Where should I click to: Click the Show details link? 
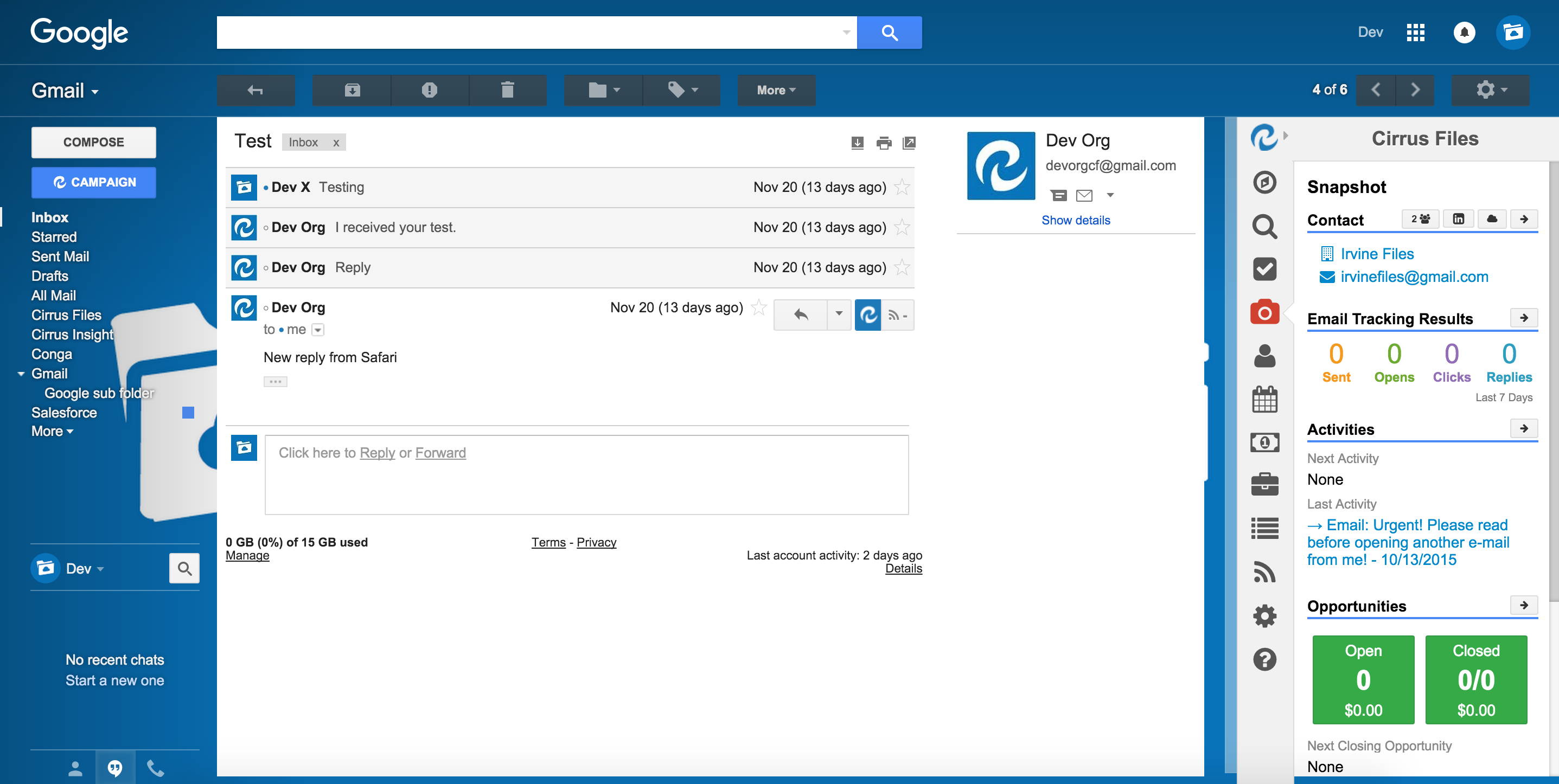click(x=1076, y=220)
